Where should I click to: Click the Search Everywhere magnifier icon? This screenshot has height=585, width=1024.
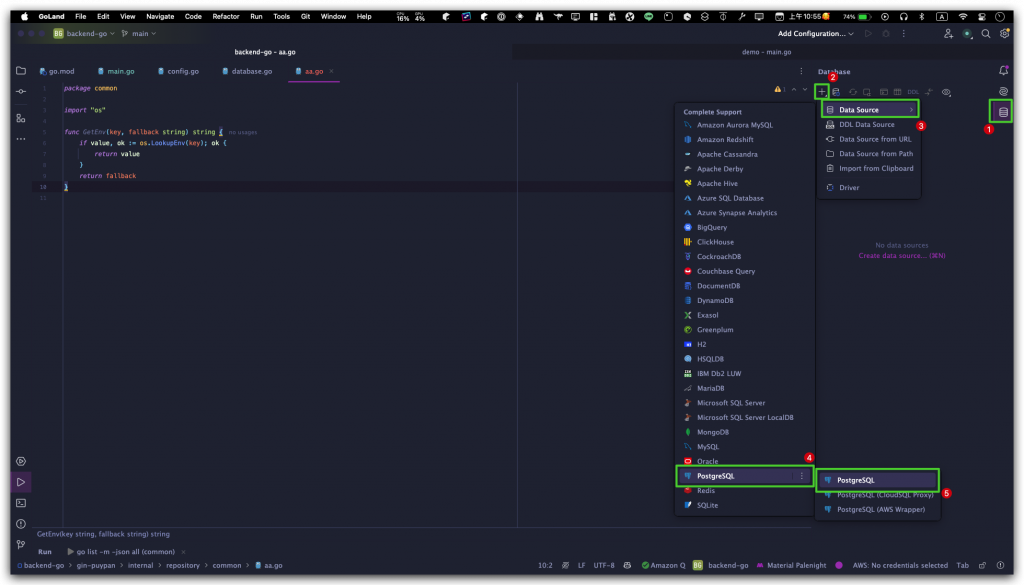pyautogui.click(x=985, y=33)
